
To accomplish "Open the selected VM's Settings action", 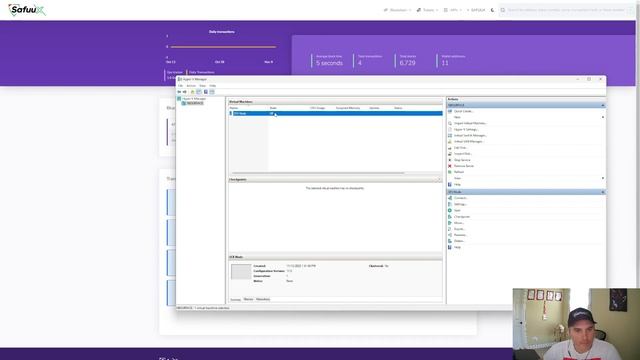I will pyautogui.click(x=460, y=204).
